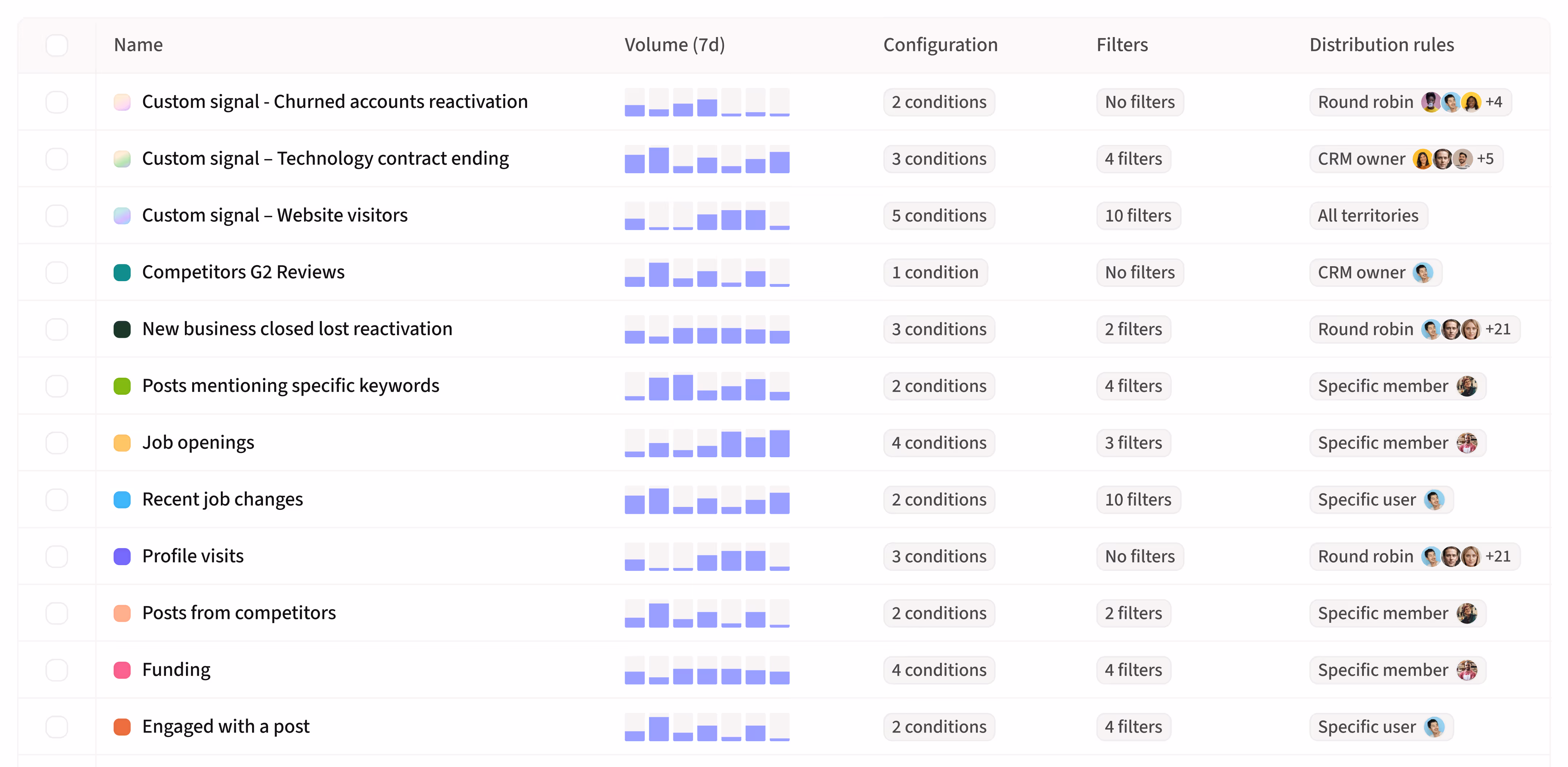Click the dark green icon for closed lost reactivation
The width and height of the screenshot is (1568, 767).
[x=122, y=329]
